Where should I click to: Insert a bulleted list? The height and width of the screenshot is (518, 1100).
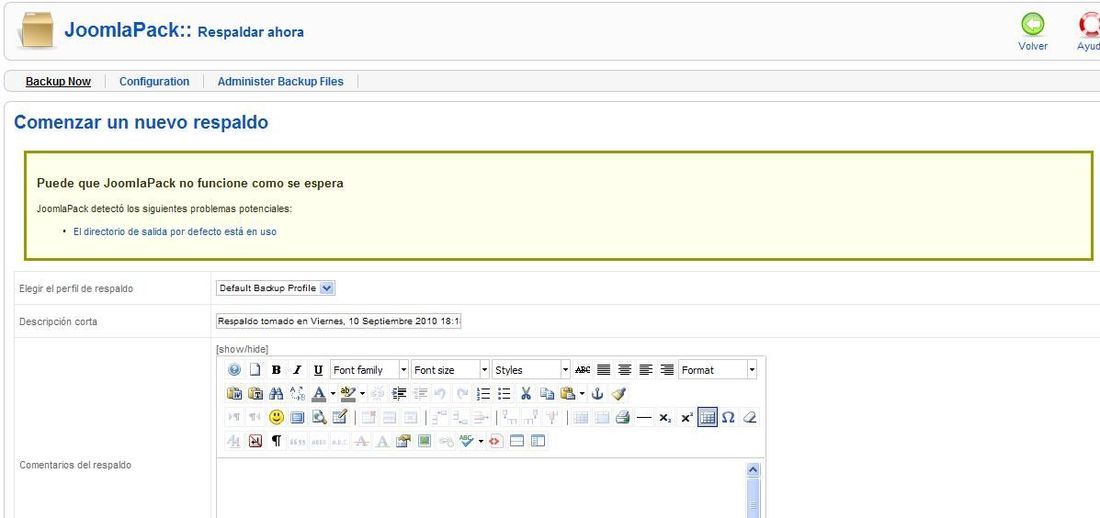tap(504, 394)
